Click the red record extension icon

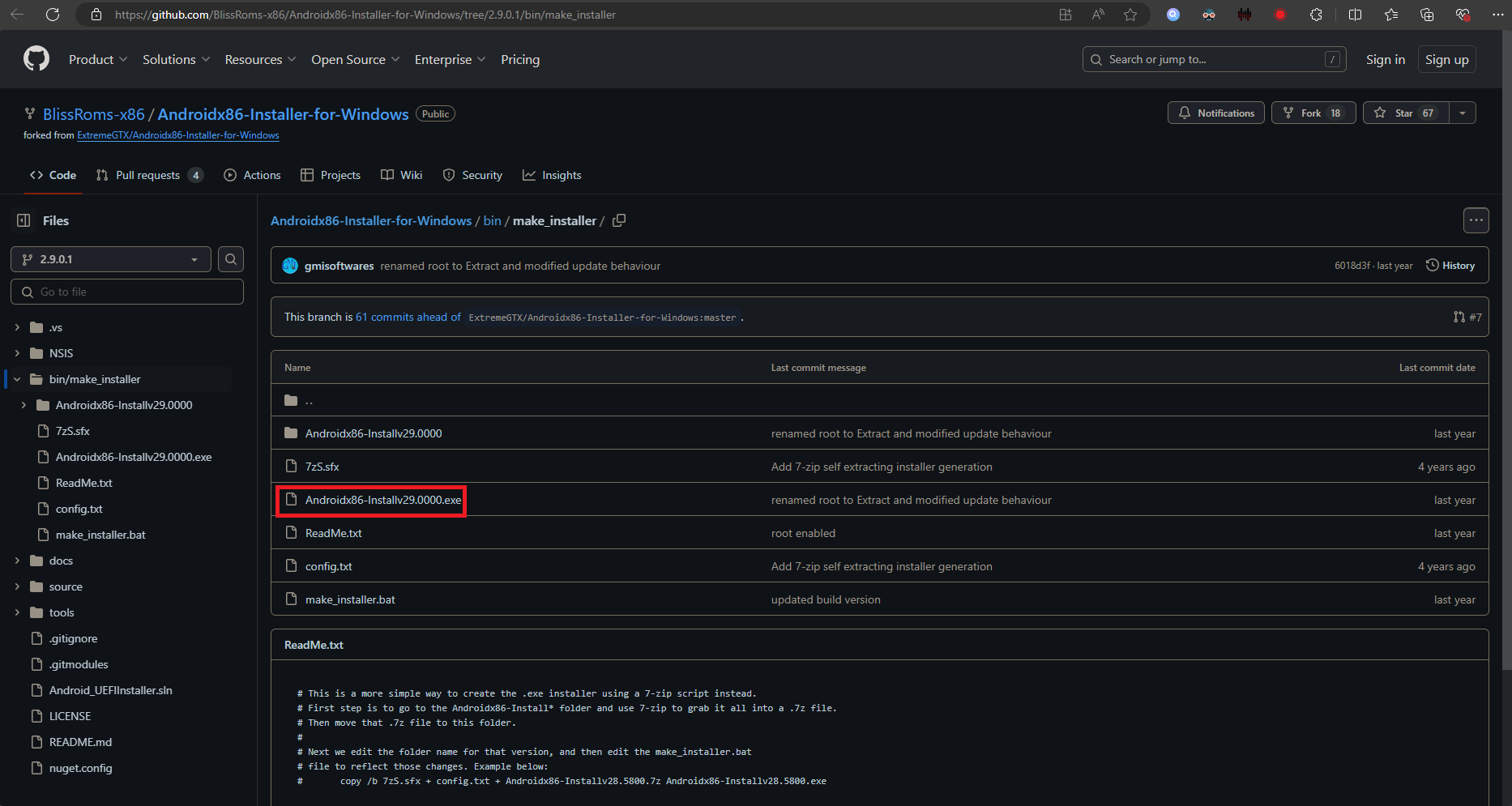coord(1280,15)
